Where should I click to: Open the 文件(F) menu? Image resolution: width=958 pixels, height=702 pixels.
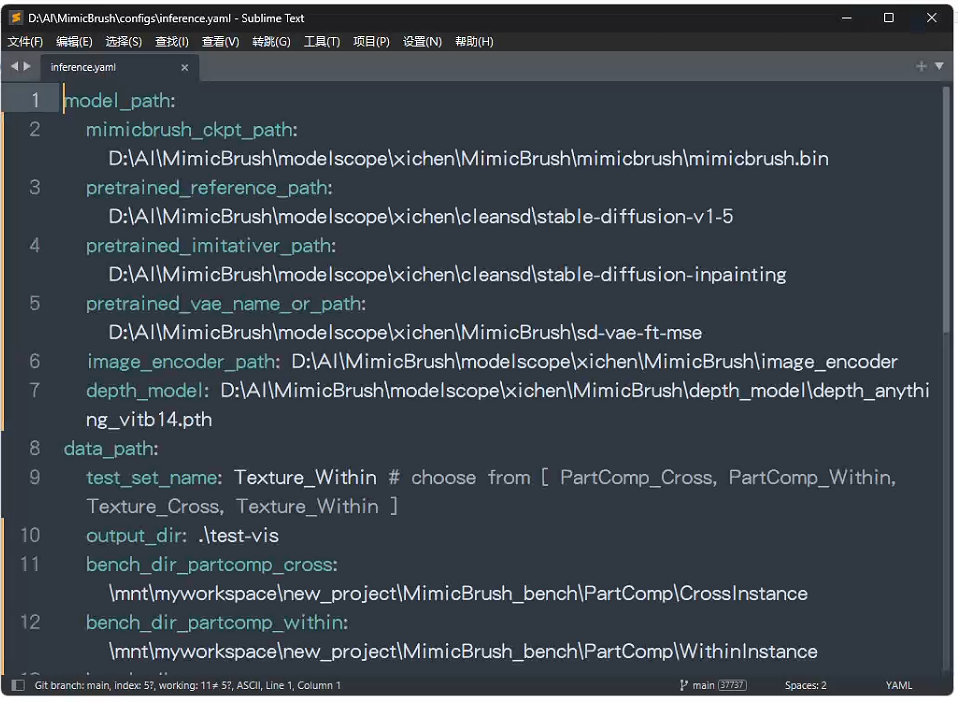[25, 42]
